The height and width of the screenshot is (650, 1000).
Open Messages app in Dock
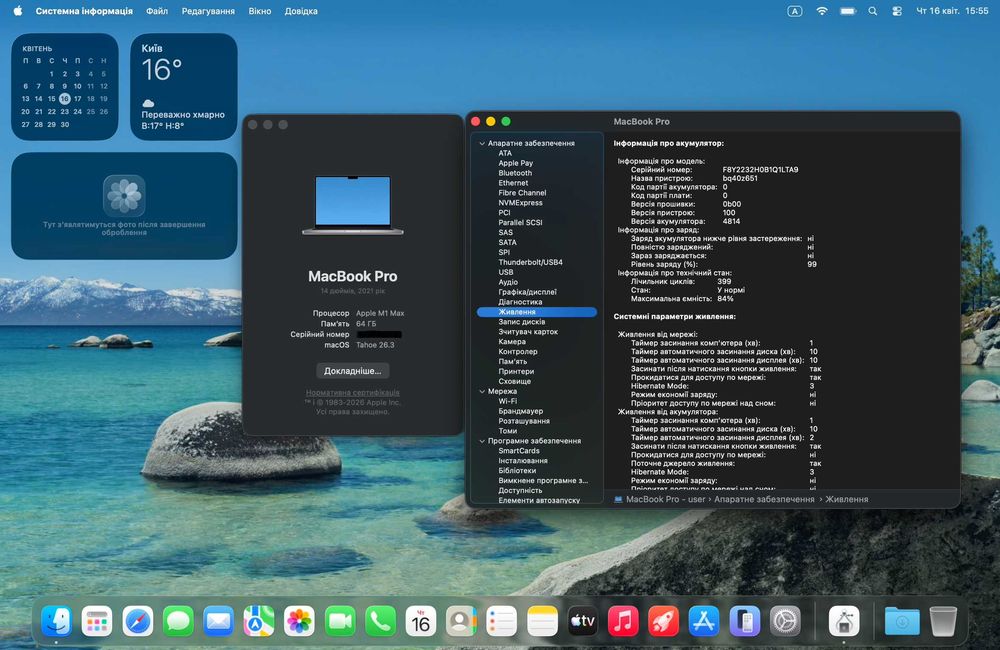(x=178, y=621)
